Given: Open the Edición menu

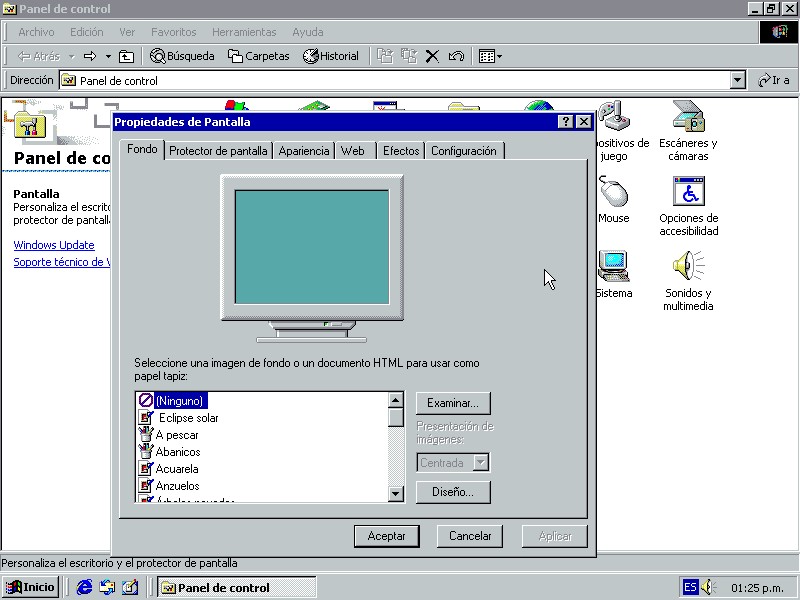Looking at the screenshot, I should (x=87, y=32).
